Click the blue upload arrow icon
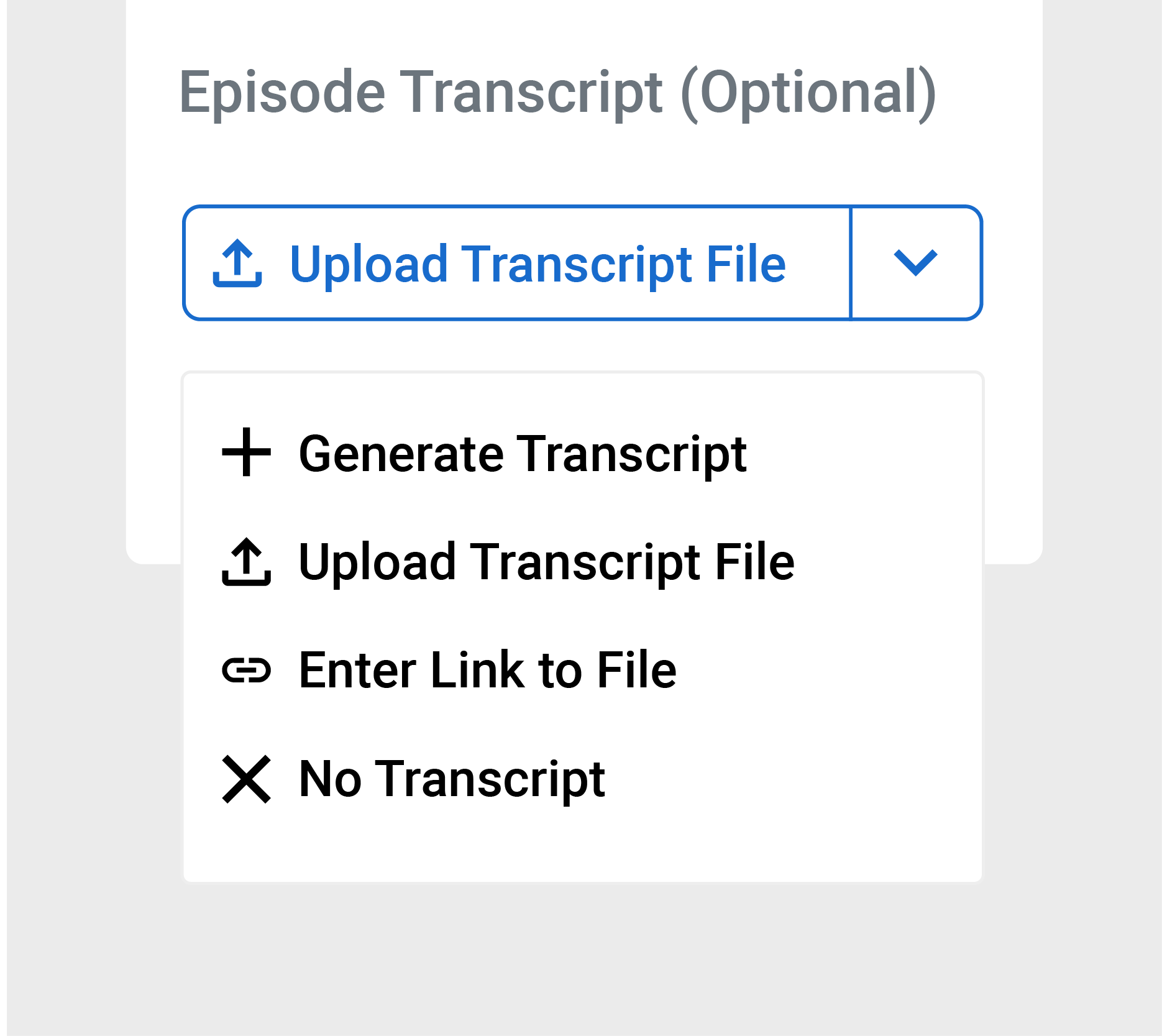The image size is (1162, 1036). coord(237,263)
